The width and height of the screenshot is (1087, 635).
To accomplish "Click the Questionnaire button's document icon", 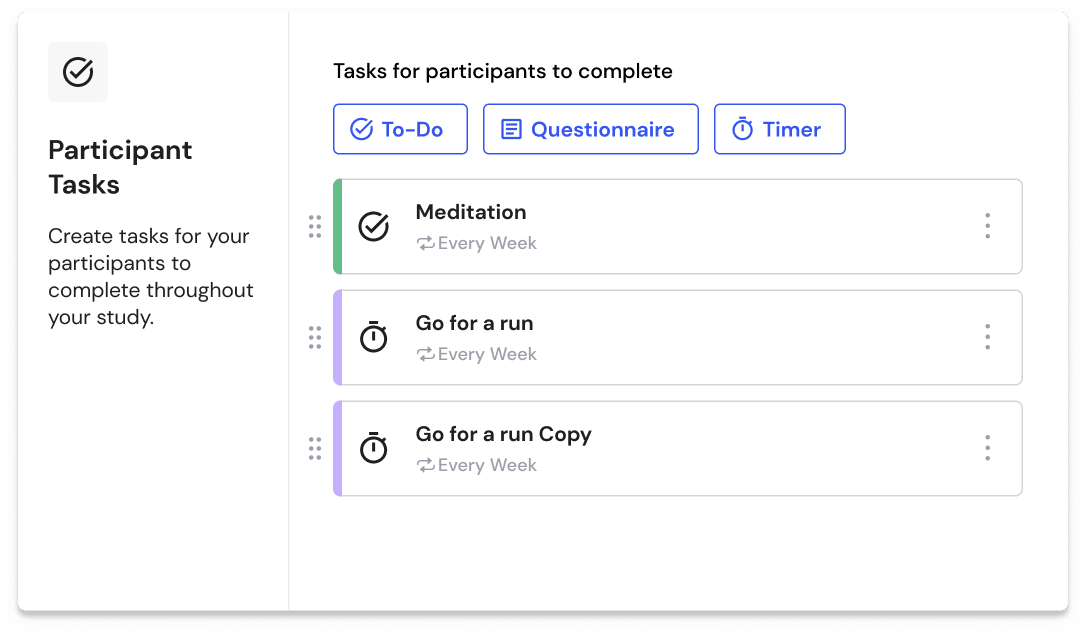I will pyautogui.click(x=513, y=128).
